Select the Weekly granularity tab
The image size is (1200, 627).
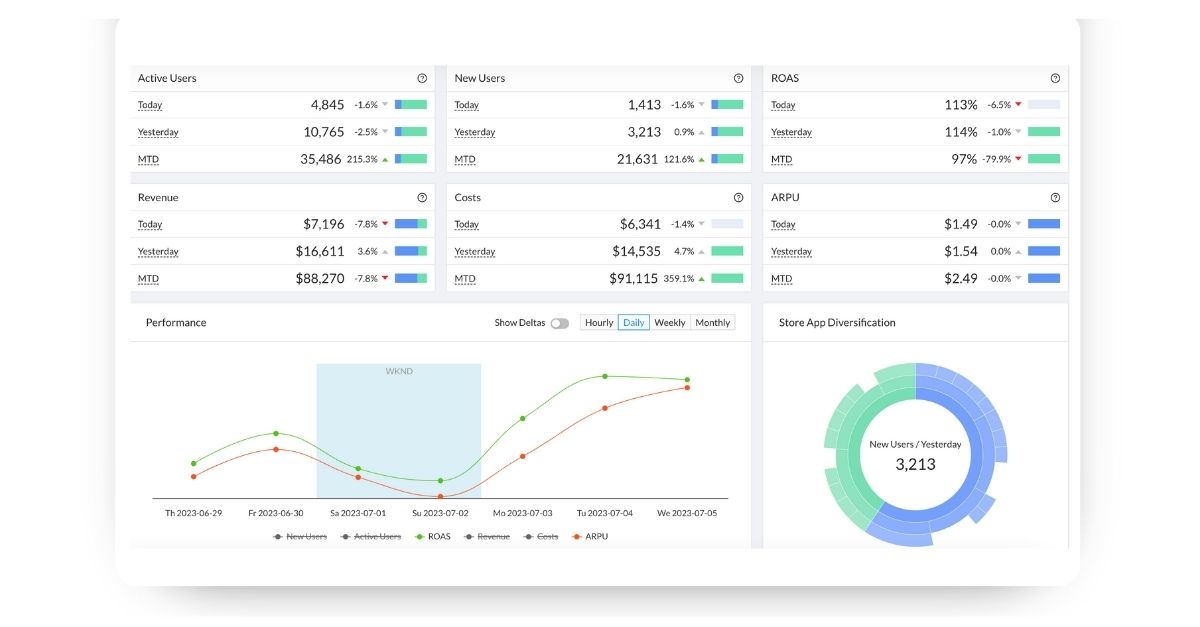(670, 323)
